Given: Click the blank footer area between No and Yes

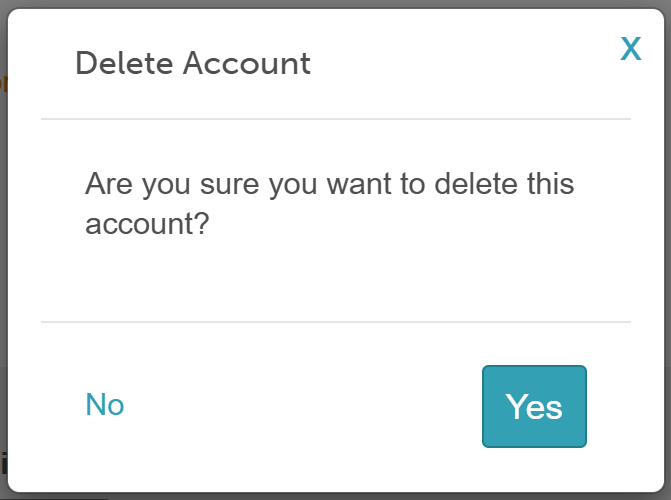Looking at the screenshot, I should click(303, 406).
